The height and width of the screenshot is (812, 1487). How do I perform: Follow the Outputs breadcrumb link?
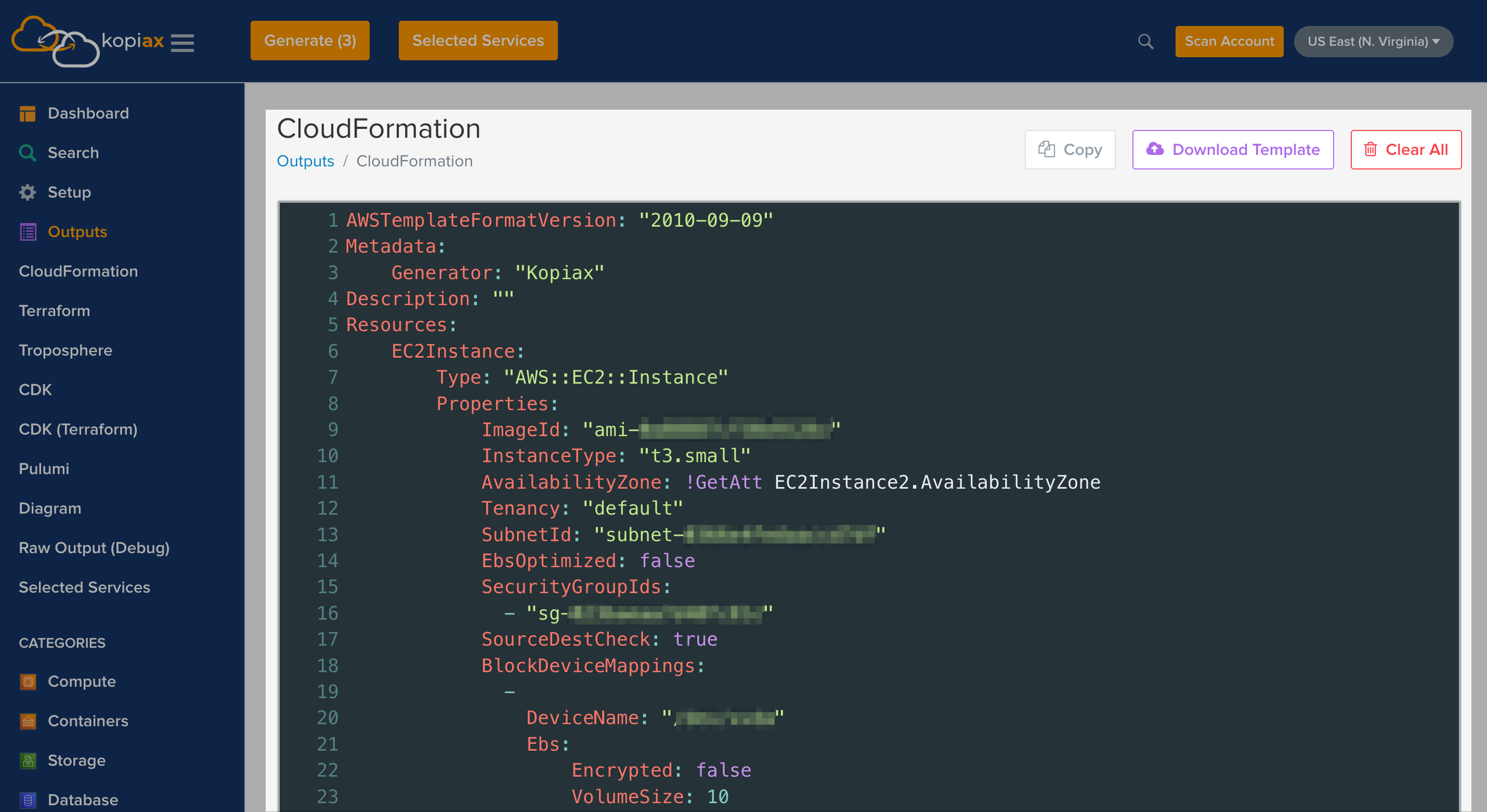coord(305,161)
